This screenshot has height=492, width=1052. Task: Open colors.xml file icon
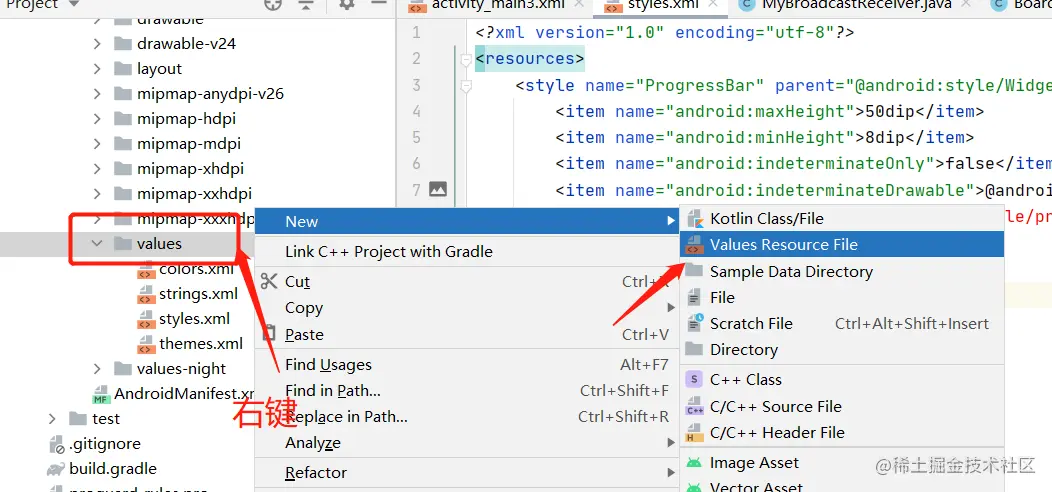pos(146,269)
